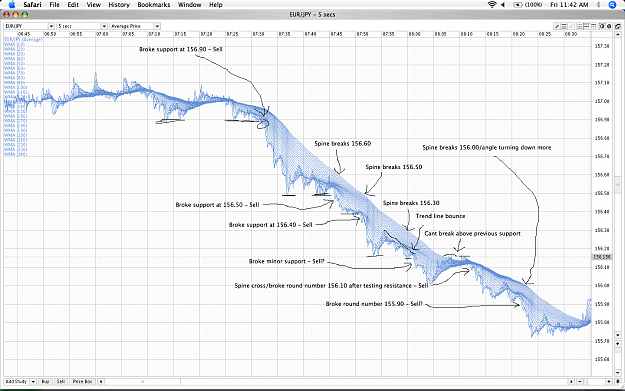Click the 08:00 time axis label
The image size is (625, 391).
[414, 34]
